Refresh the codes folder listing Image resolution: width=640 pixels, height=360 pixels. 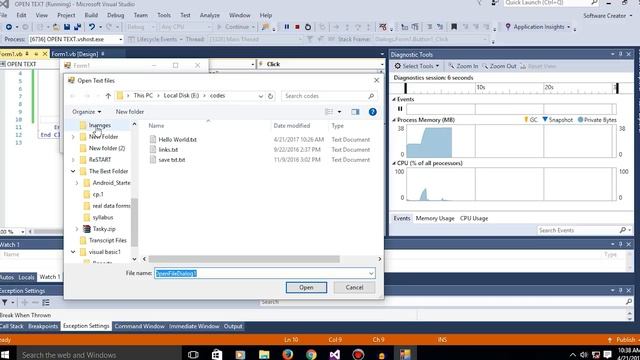tap(270, 96)
